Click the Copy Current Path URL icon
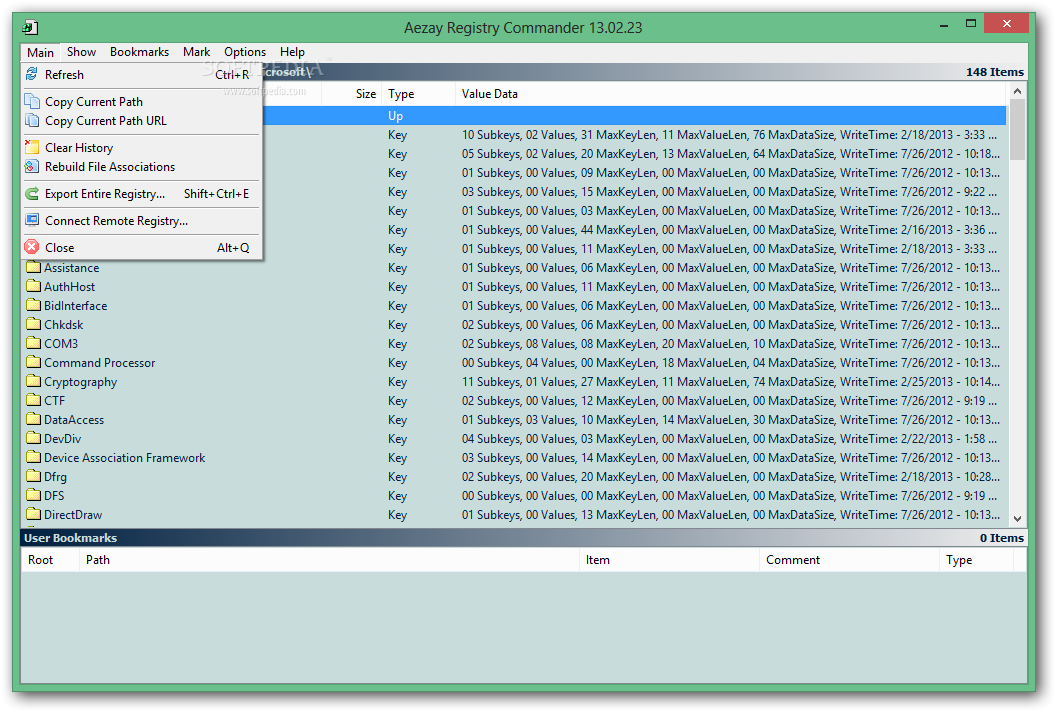This screenshot has width=1056, height=712. coord(32,121)
